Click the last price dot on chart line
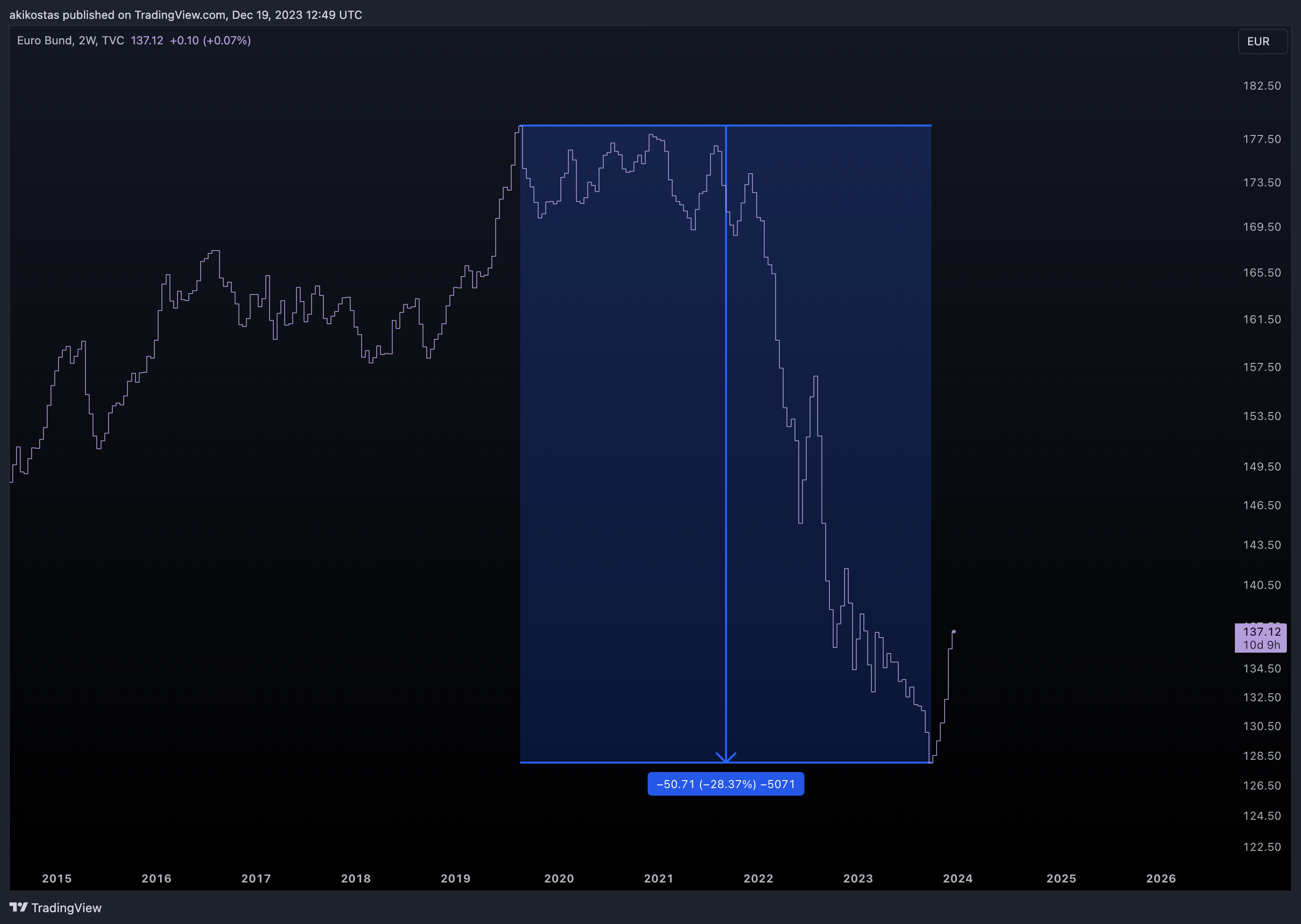The height and width of the screenshot is (924, 1301). [954, 631]
